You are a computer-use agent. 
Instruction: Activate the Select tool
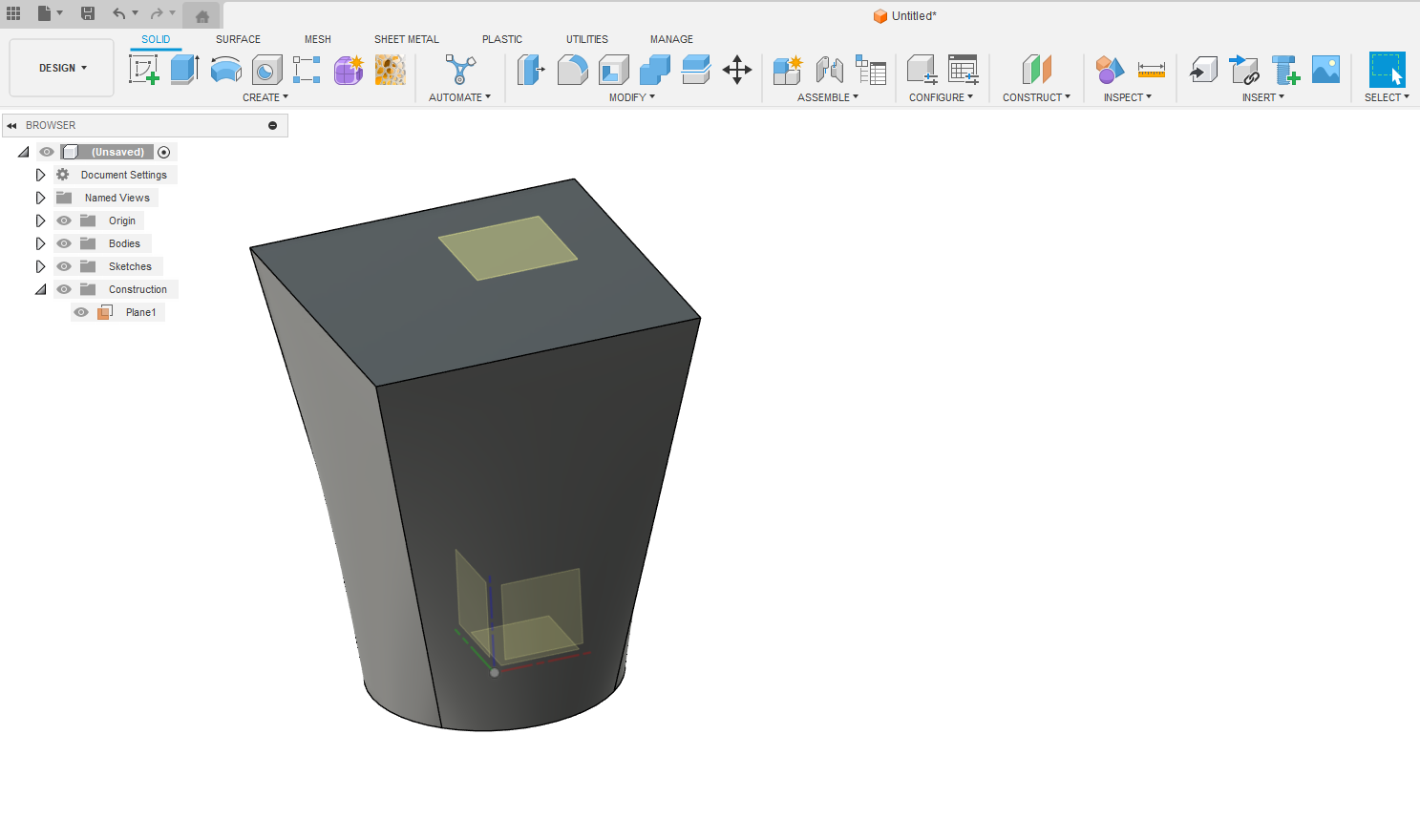tap(1387, 70)
